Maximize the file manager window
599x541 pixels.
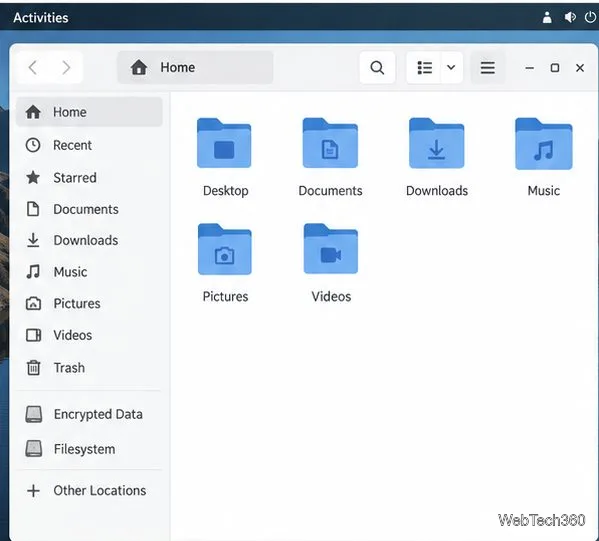tap(555, 68)
